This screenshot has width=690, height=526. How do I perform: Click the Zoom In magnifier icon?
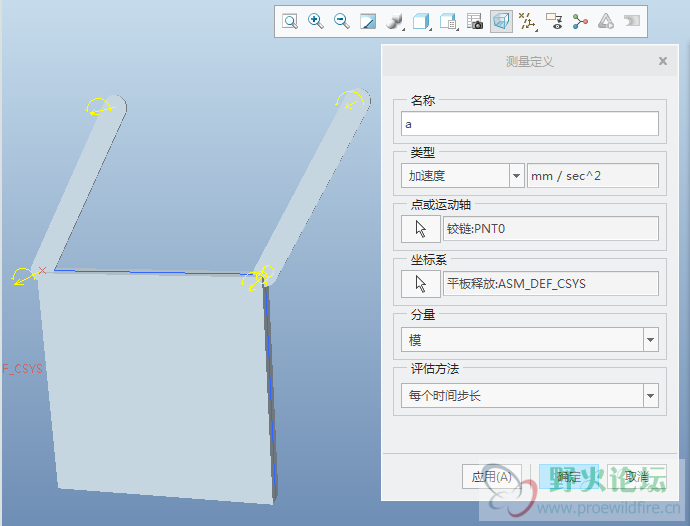[316, 21]
